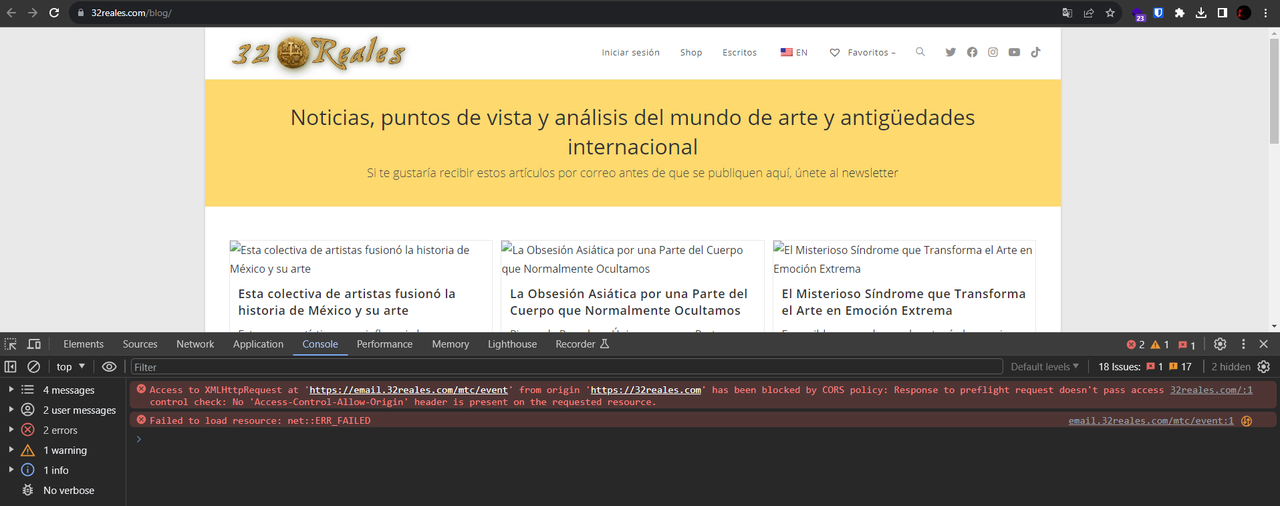Open the email.32reales.com/mtc/event:1 source link
The width and height of the screenshot is (1280, 506).
point(1151,421)
